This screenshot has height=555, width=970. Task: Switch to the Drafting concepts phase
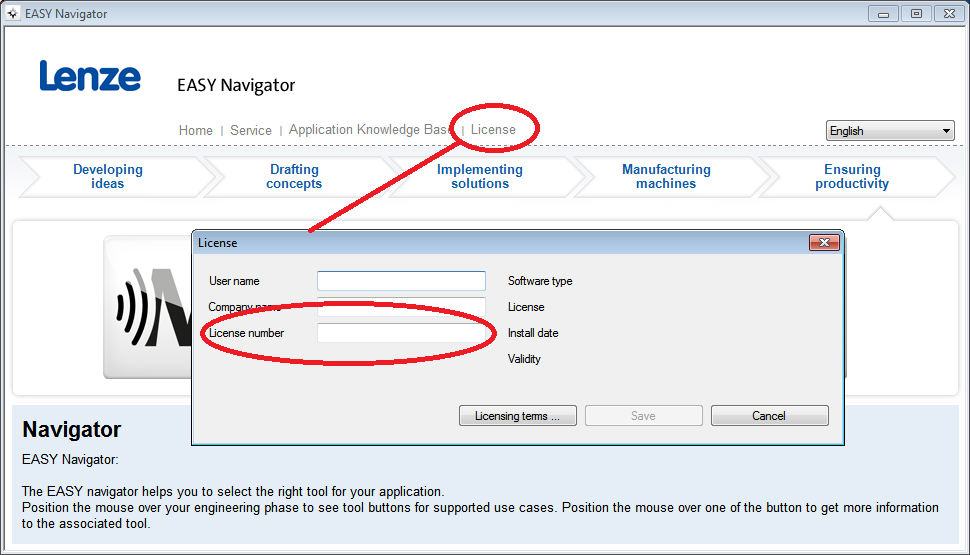[x=294, y=177]
